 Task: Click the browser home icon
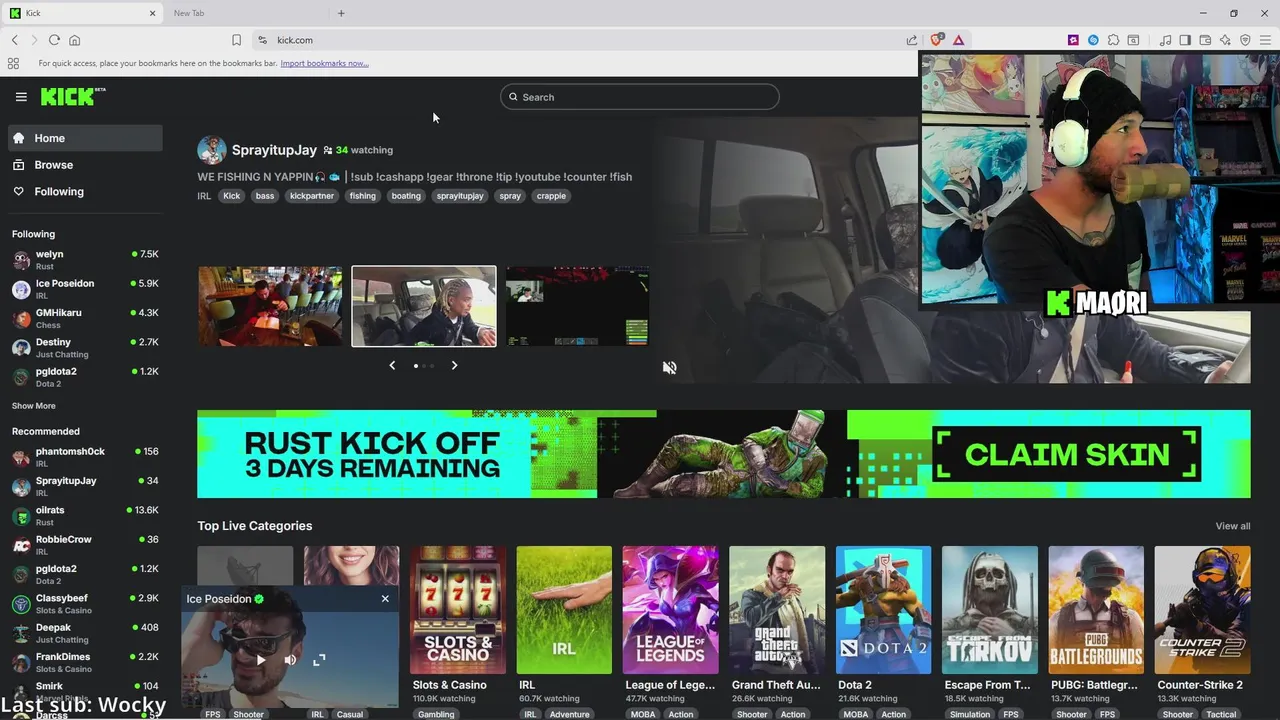(74, 40)
